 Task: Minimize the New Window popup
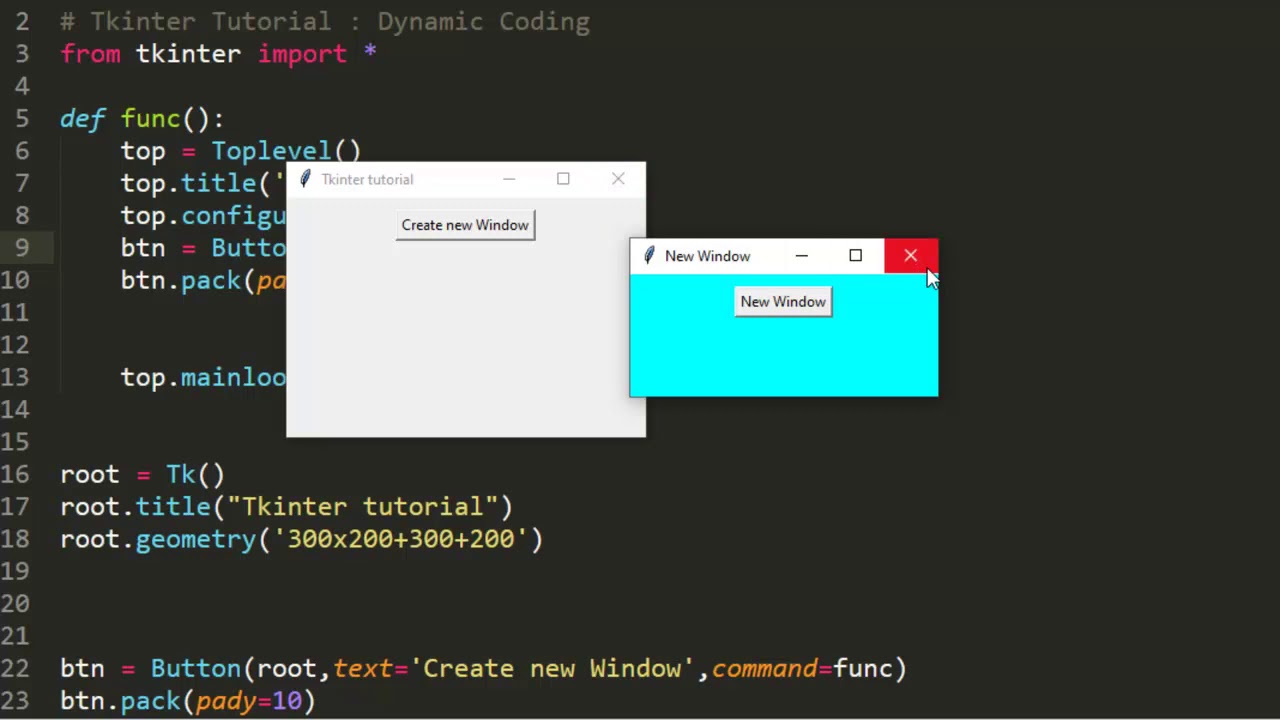pyautogui.click(x=801, y=256)
